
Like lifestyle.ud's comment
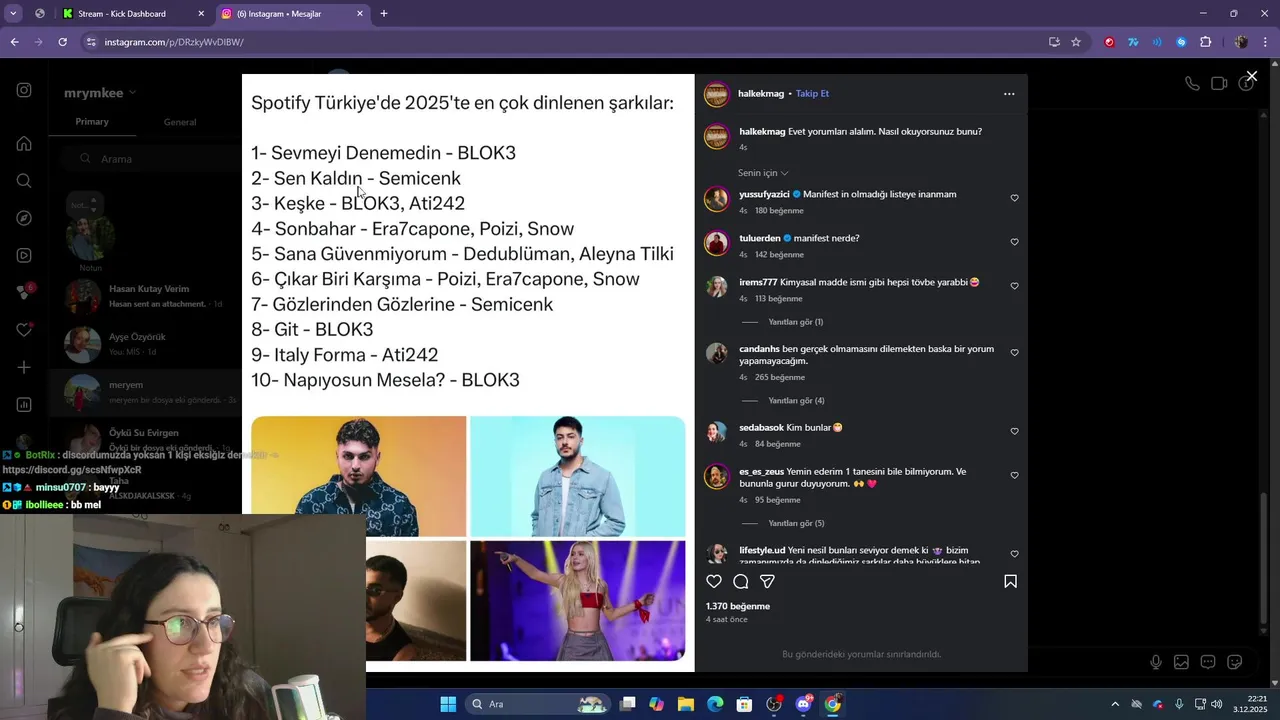1014,554
